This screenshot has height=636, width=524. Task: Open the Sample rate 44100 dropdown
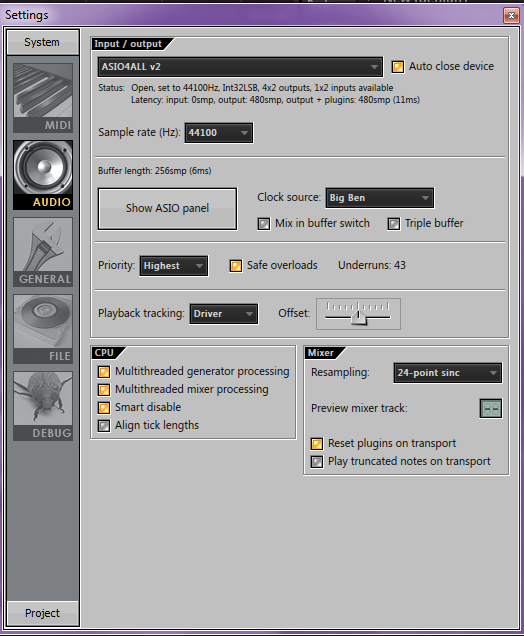pos(219,133)
